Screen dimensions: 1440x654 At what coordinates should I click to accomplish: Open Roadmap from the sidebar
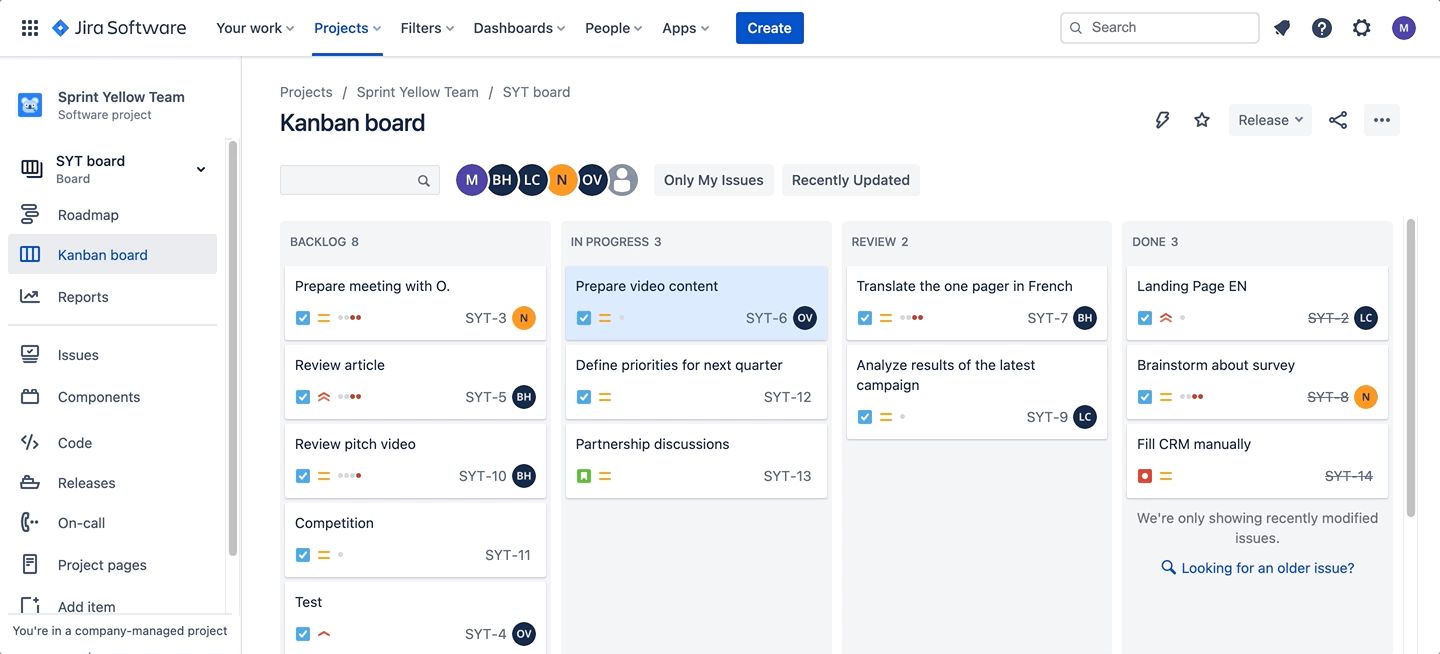[x=88, y=215]
